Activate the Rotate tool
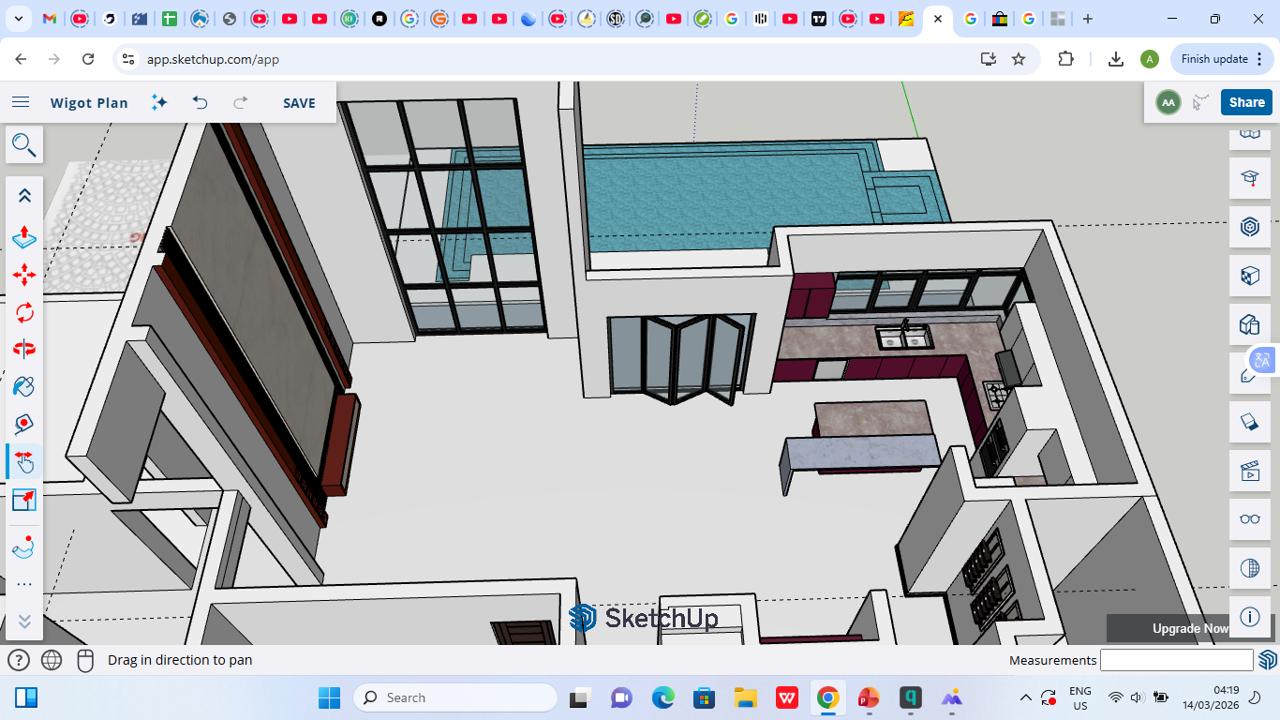Screen dimensions: 1280x720 (24, 313)
